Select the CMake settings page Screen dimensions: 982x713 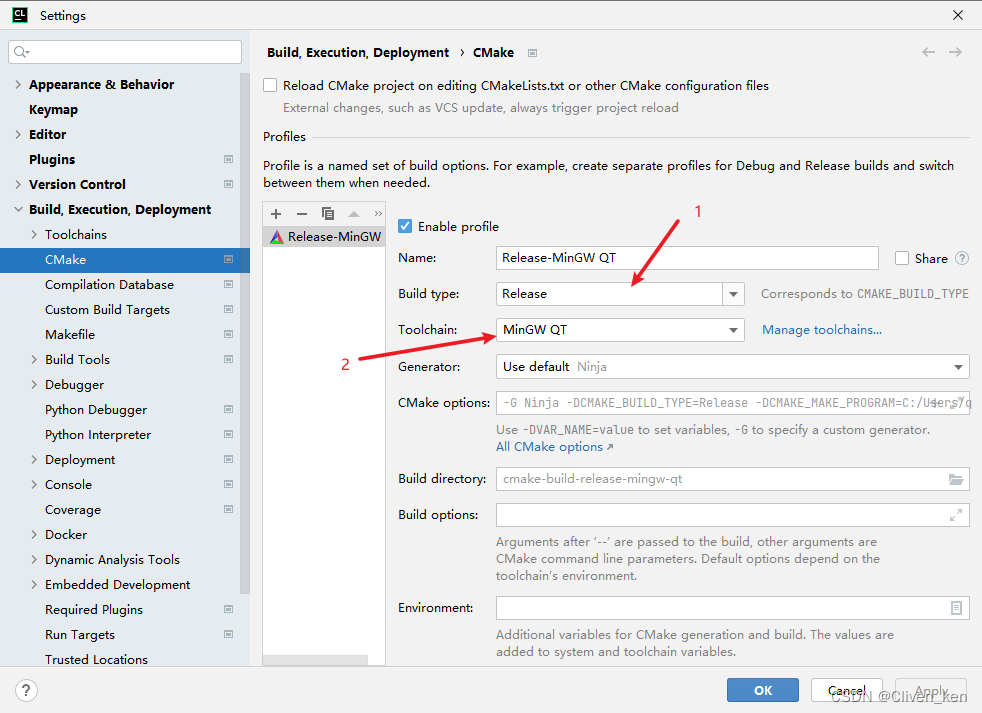pos(125,259)
